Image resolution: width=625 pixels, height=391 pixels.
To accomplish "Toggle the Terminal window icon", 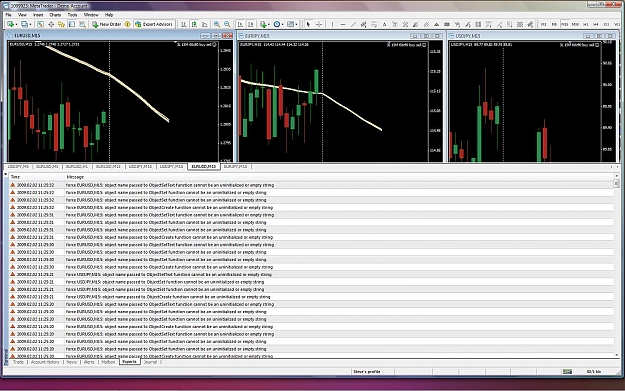I will pos(72,24).
